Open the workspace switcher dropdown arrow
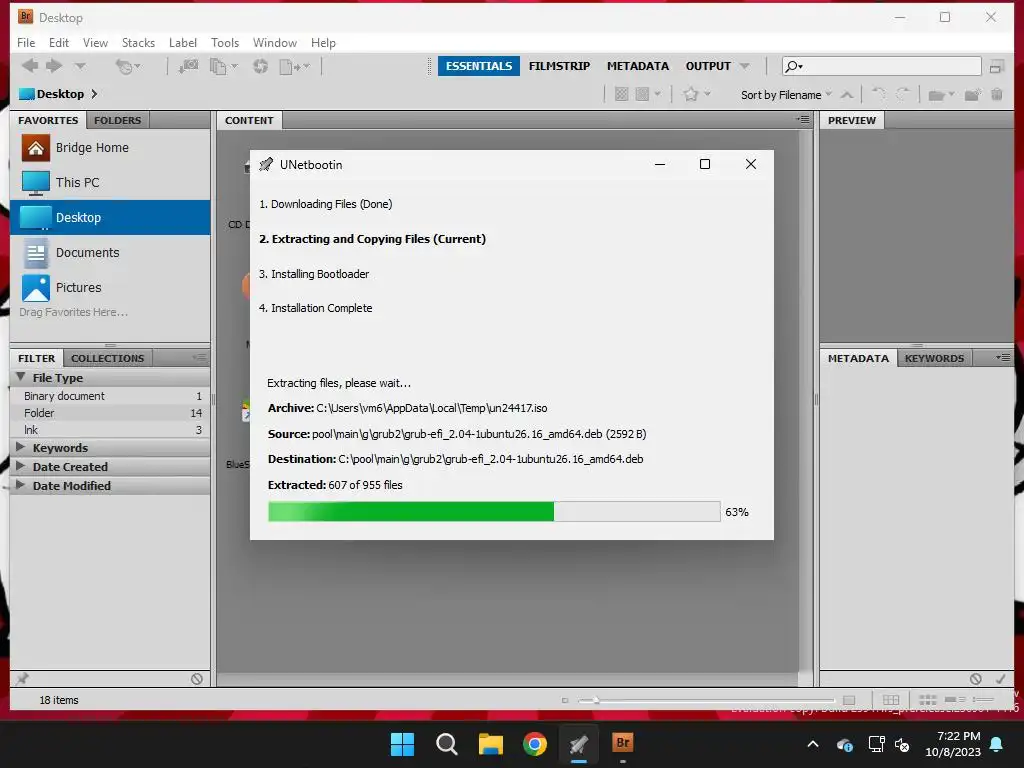This screenshot has height=768, width=1024. coord(744,66)
